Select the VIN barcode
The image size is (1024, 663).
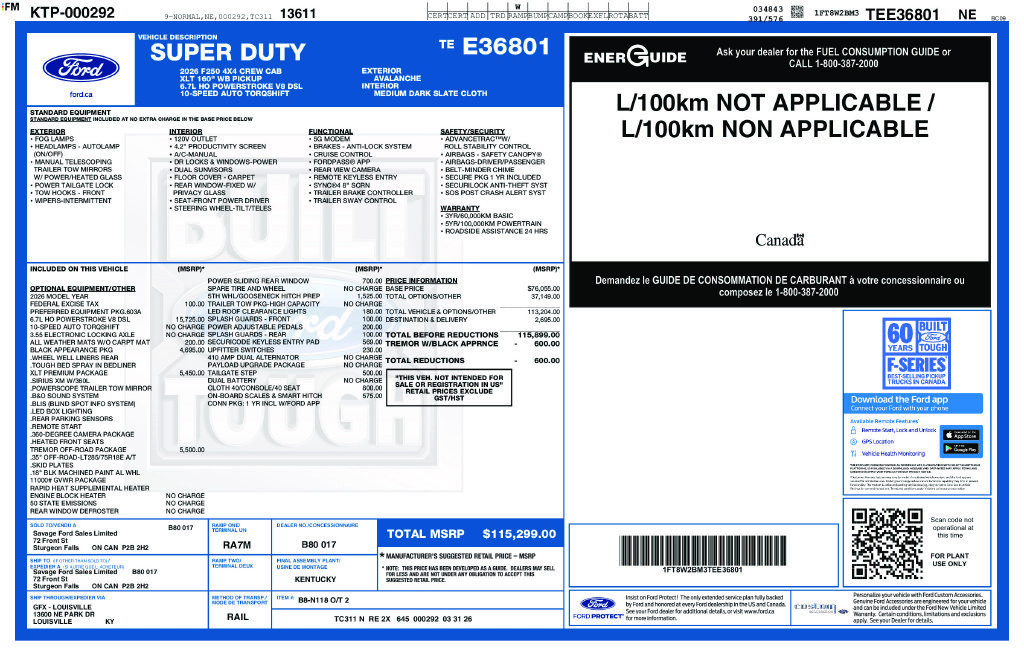703,551
